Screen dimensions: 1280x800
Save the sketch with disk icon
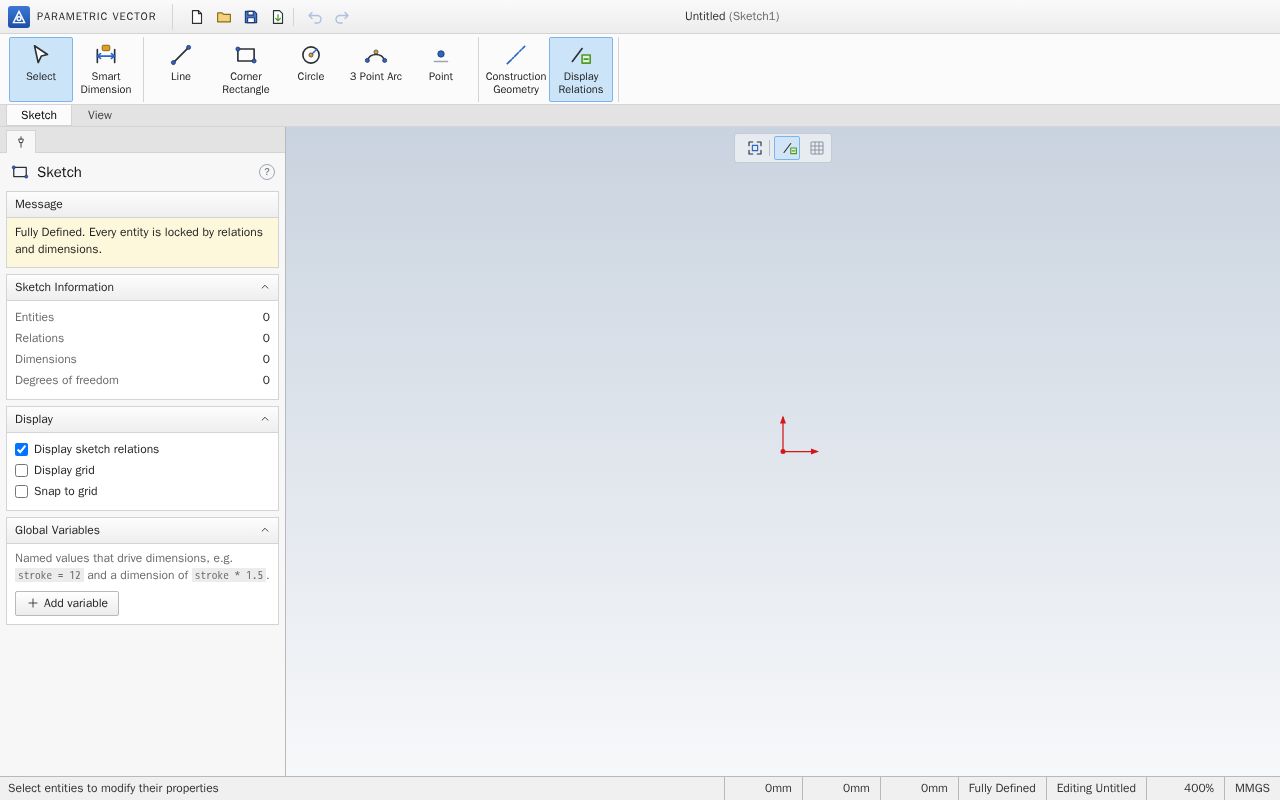coord(251,17)
